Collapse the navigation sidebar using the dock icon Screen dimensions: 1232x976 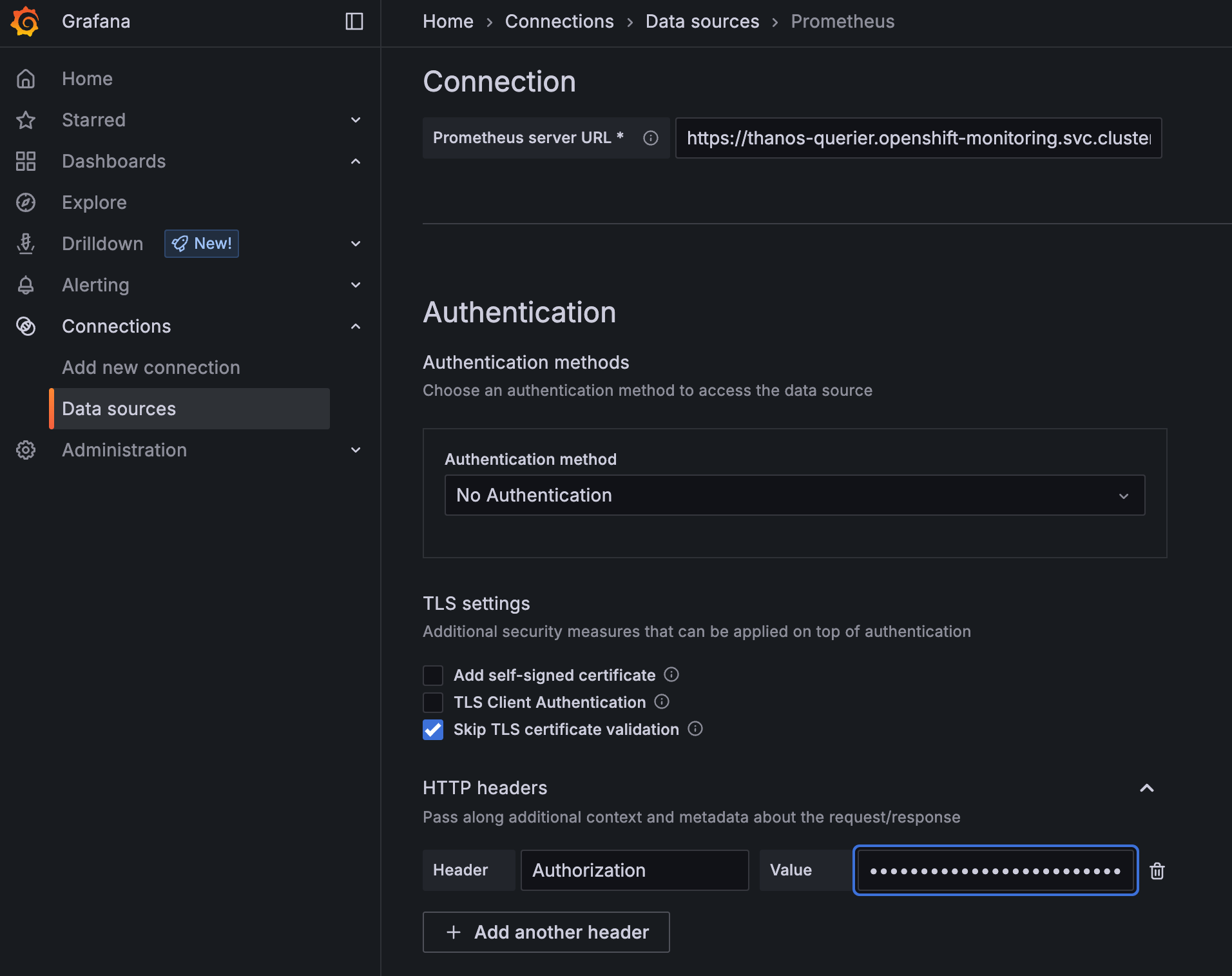click(x=354, y=21)
